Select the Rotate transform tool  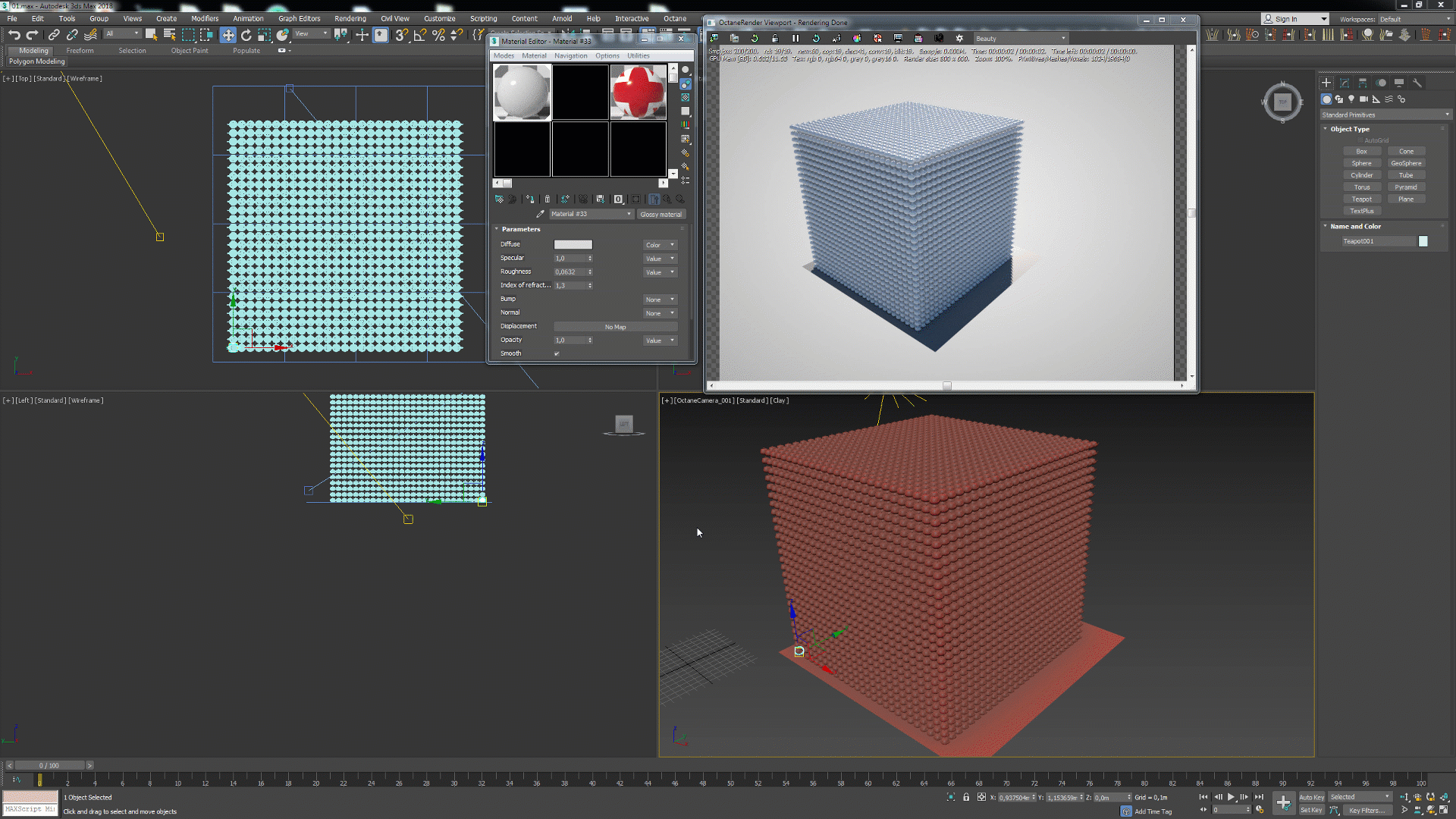[x=246, y=35]
